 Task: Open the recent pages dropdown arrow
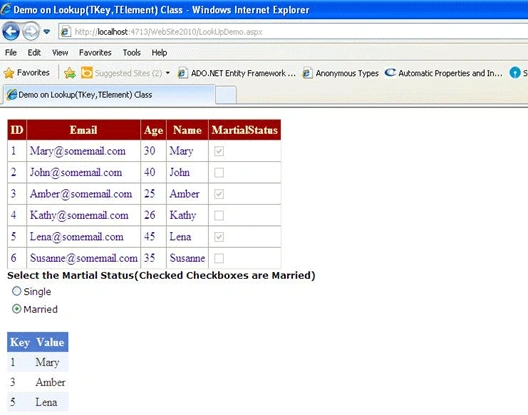(x=47, y=32)
